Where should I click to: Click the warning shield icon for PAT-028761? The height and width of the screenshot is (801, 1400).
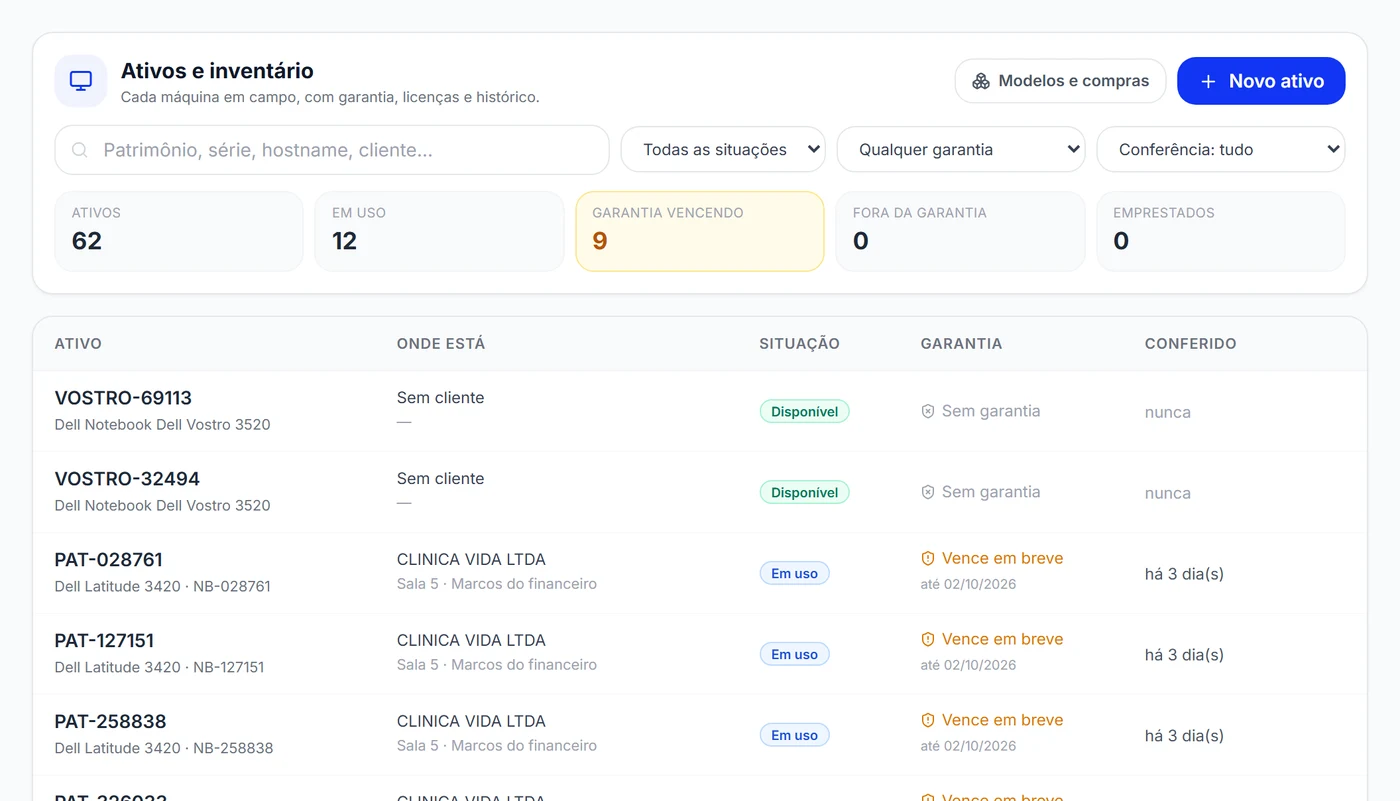click(928, 558)
